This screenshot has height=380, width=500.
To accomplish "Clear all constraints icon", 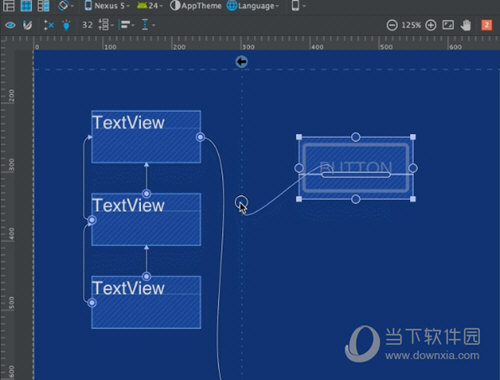I will pyautogui.click(x=49, y=25).
